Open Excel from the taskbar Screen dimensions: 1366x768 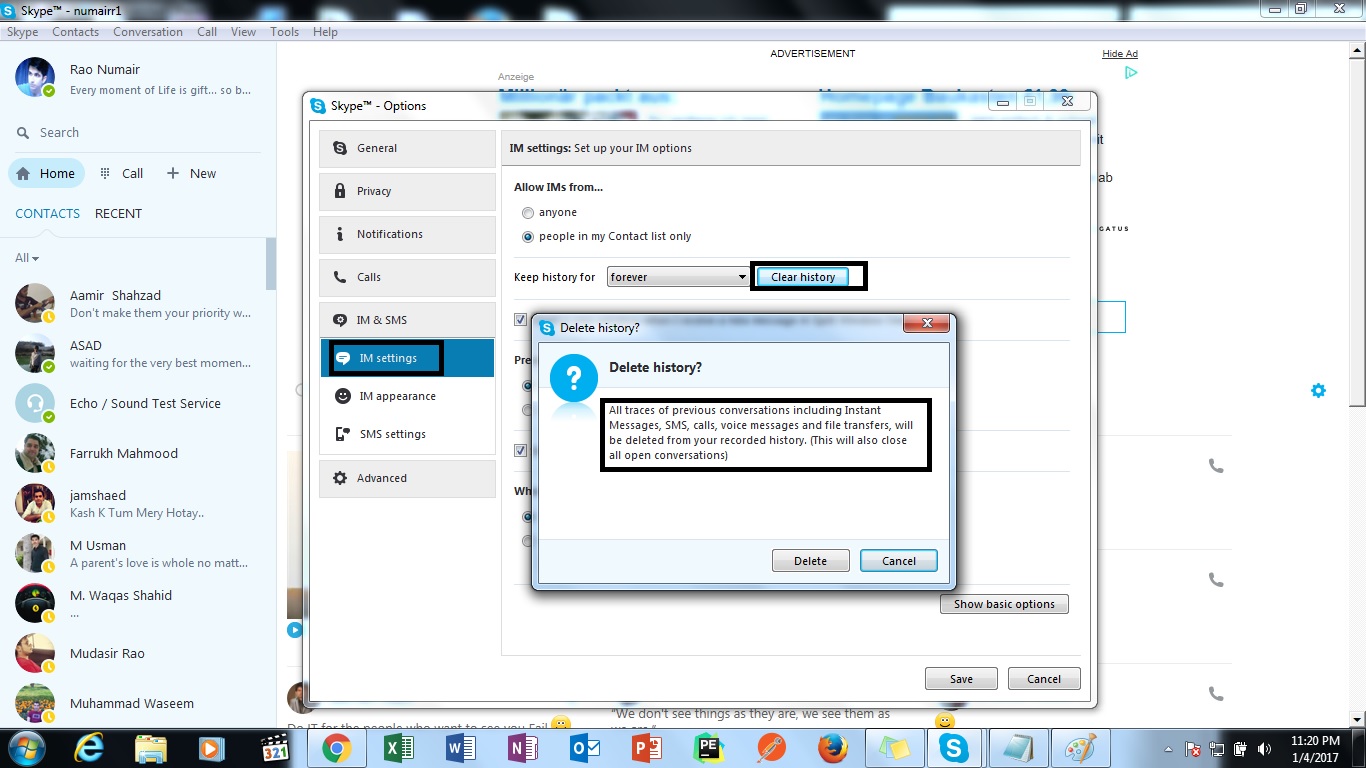pyautogui.click(x=399, y=748)
